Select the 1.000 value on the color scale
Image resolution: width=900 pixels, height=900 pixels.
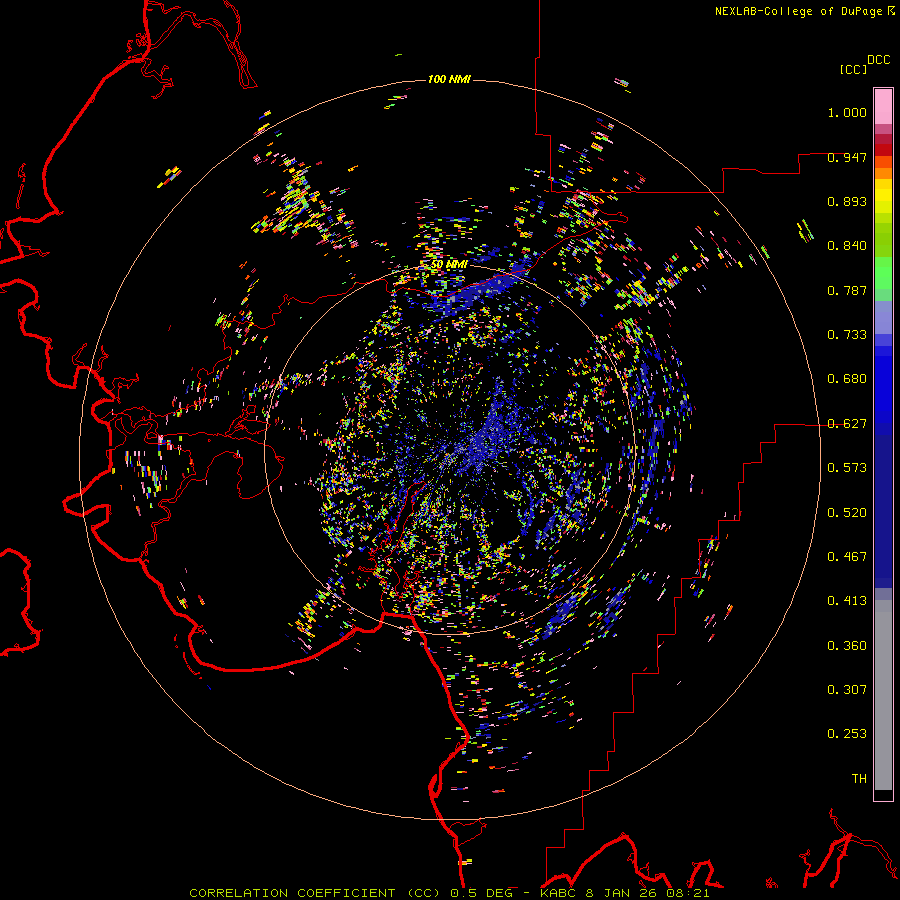pyautogui.click(x=847, y=112)
